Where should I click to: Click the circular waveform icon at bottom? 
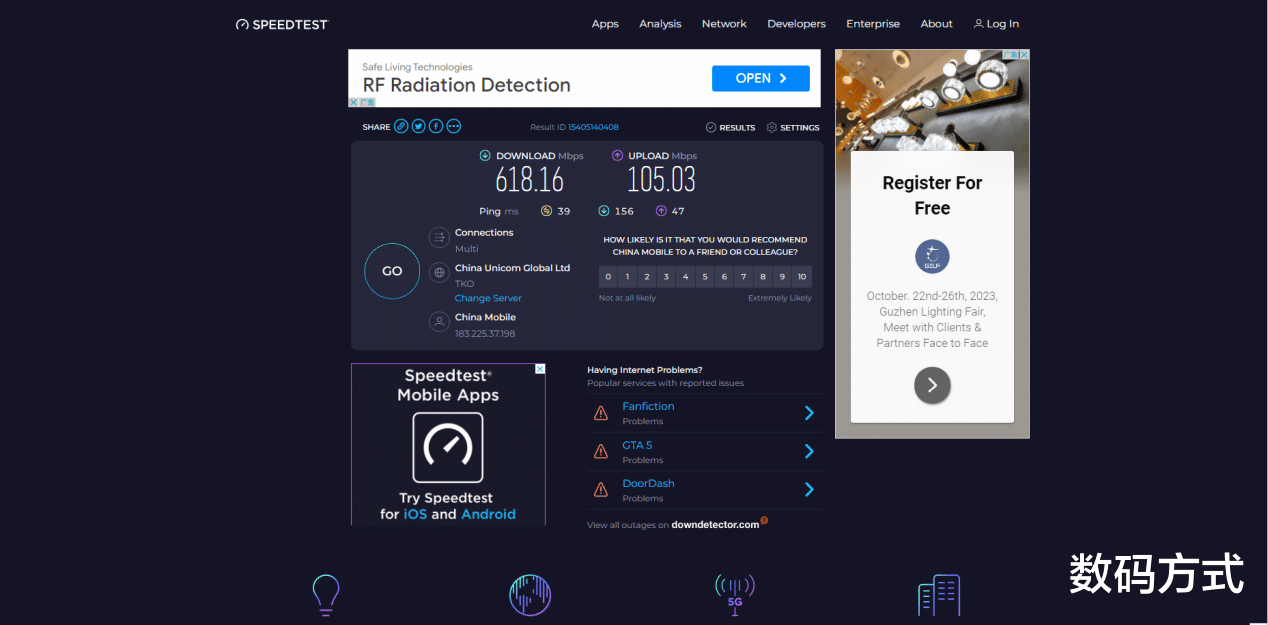click(x=530, y=595)
